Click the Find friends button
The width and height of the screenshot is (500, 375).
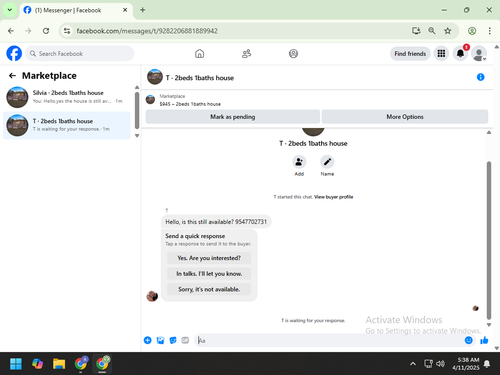pyautogui.click(x=410, y=54)
